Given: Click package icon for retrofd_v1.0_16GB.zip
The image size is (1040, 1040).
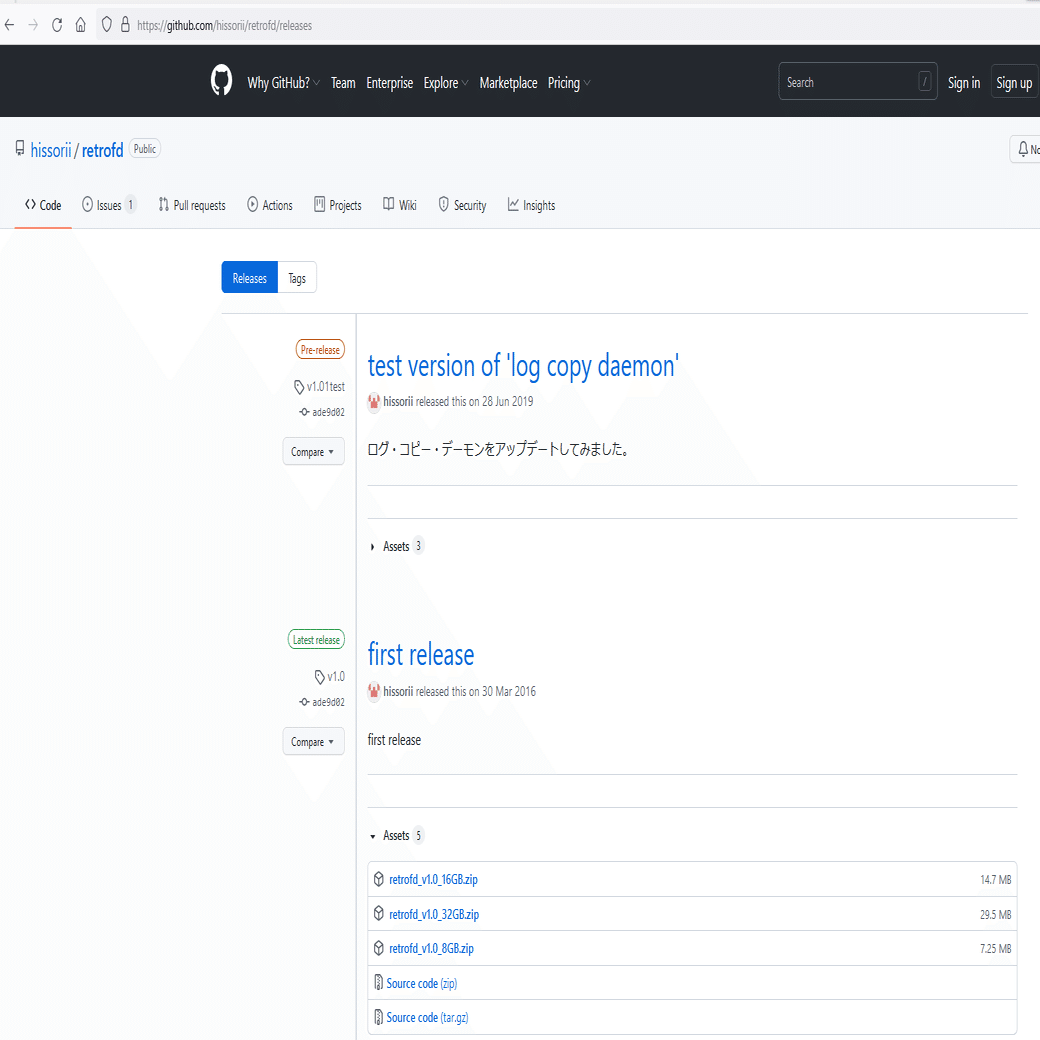Looking at the screenshot, I should (378, 879).
